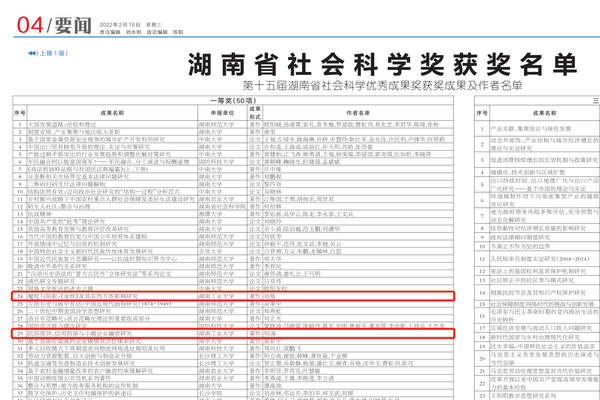
Task: Click right table row 17 '区域经济发展与流动人口收入问题研究'
Action: pyautogui.click(x=541, y=328)
